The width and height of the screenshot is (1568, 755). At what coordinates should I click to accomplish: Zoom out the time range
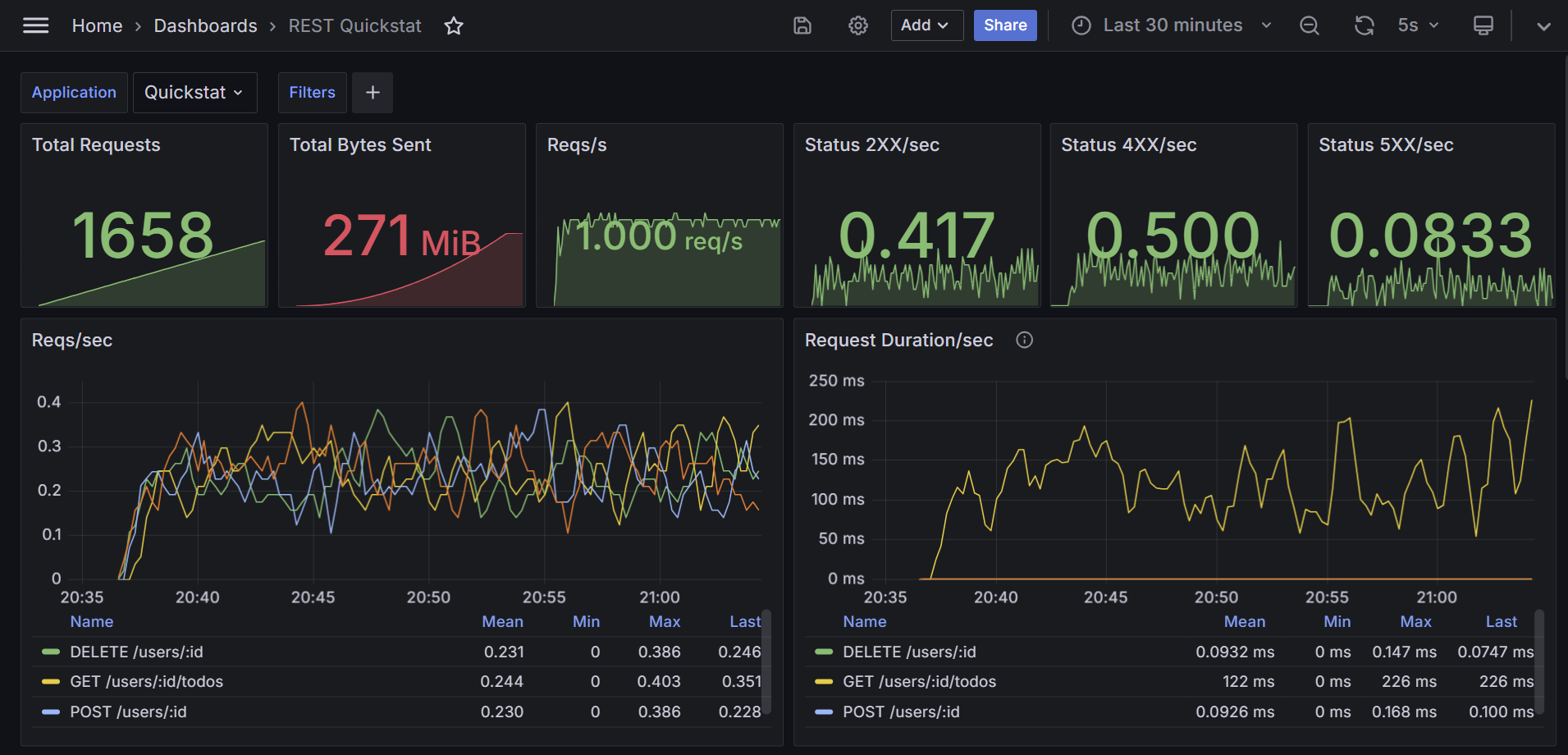(1310, 25)
